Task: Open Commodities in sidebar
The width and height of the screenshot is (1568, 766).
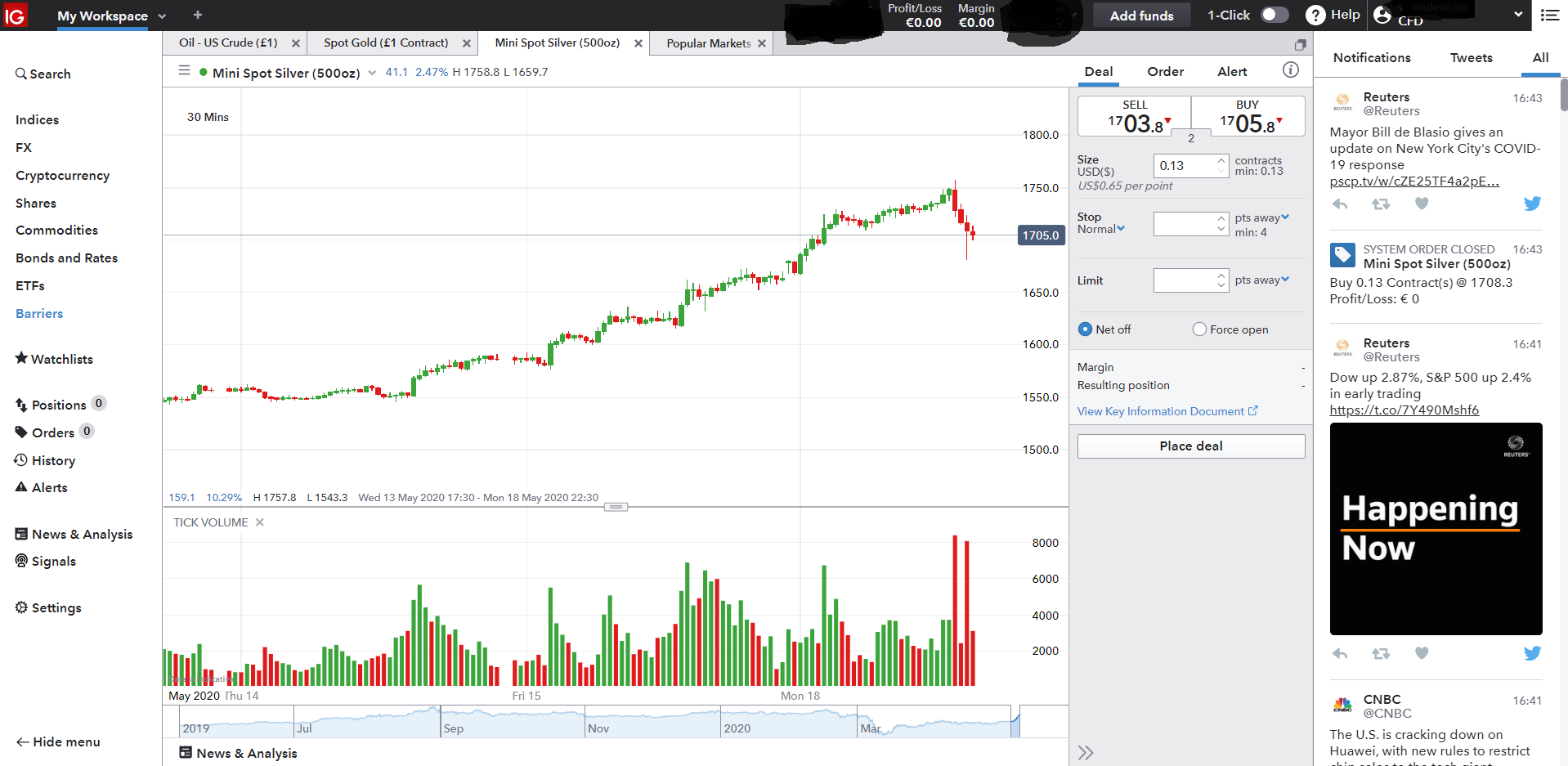Action: click(x=56, y=230)
